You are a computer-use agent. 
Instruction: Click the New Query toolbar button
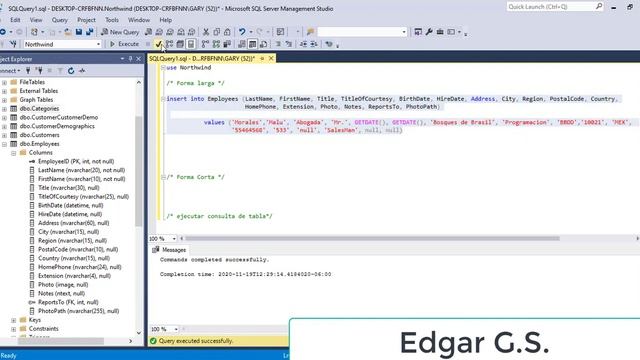coord(120,32)
